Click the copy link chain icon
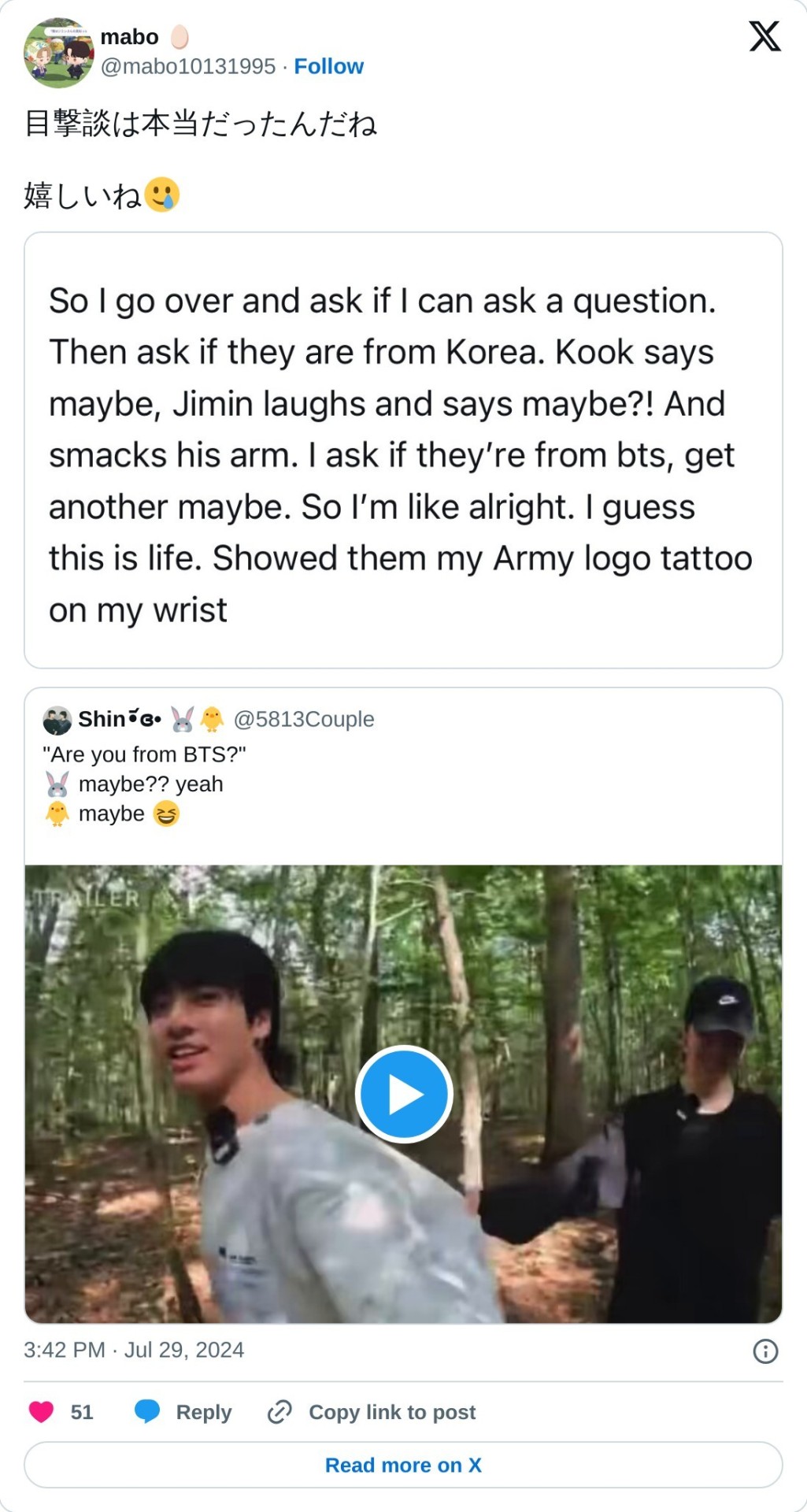 (x=279, y=1412)
